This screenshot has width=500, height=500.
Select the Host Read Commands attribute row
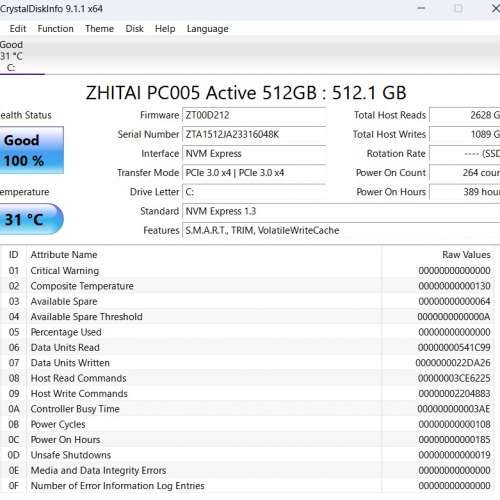pos(247,378)
